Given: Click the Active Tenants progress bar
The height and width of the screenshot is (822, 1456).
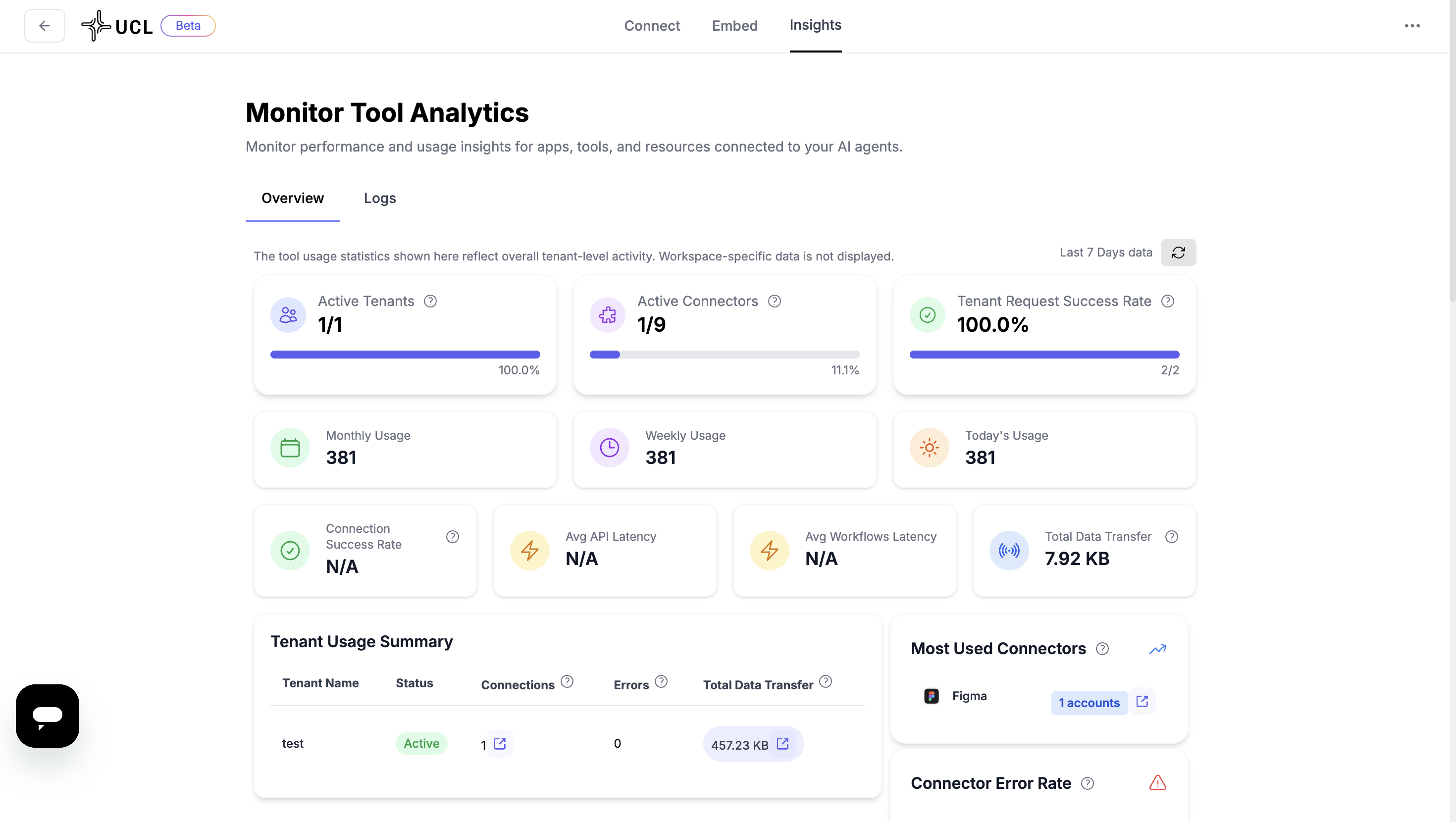Looking at the screenshot, I should [405, 355].
